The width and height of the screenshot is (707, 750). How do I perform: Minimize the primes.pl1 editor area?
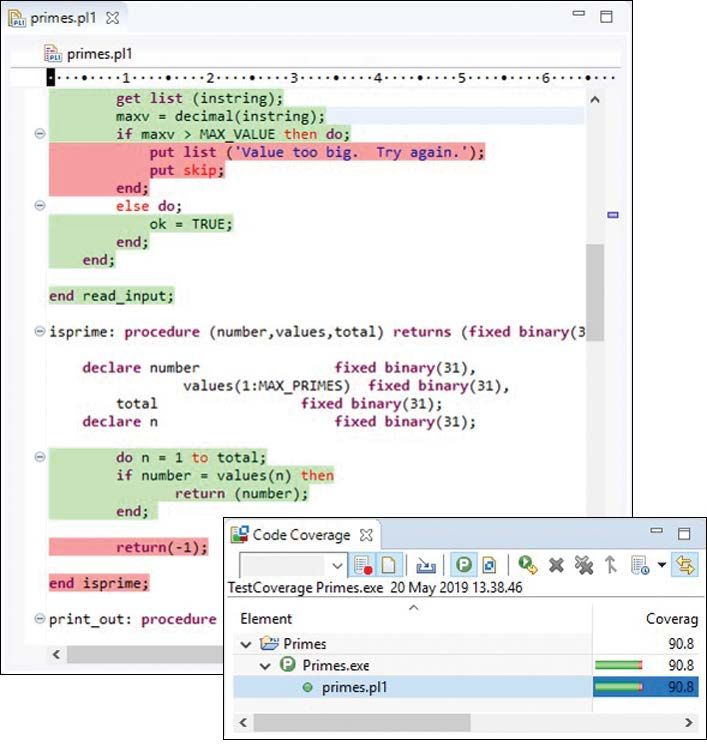pyautogui.click(x=579, y=13)
